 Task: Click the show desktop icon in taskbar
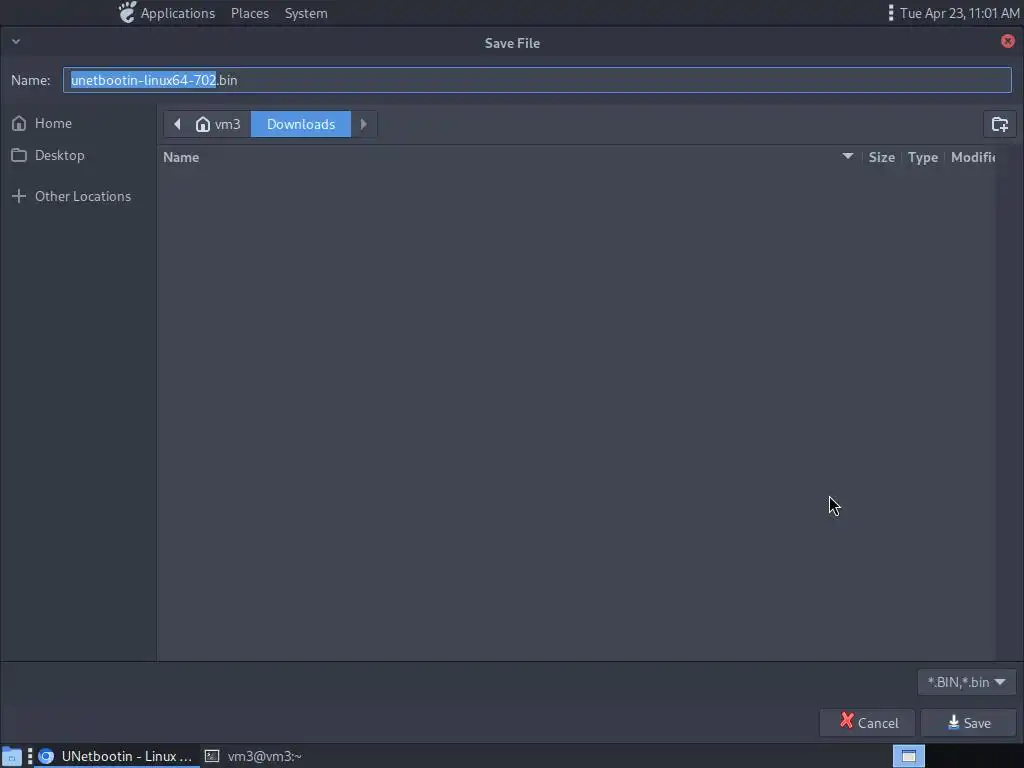[12, 756]
